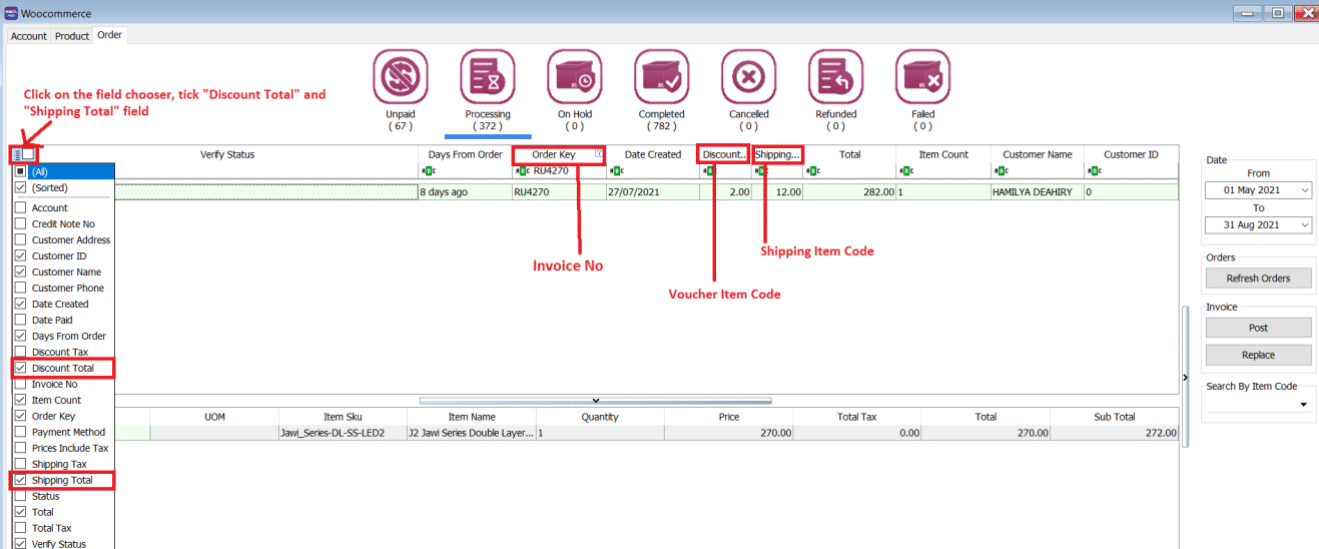
Task: Click the Cancelled orders icon
Action: 748,77
